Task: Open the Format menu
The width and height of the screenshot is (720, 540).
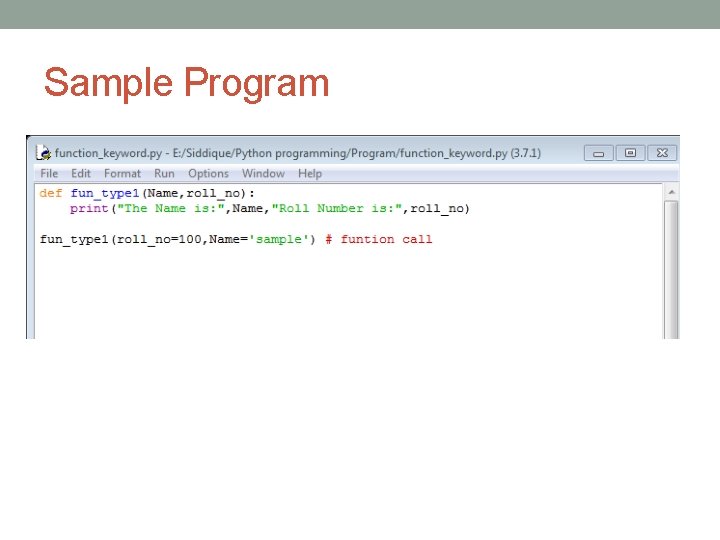Action: 122,174
